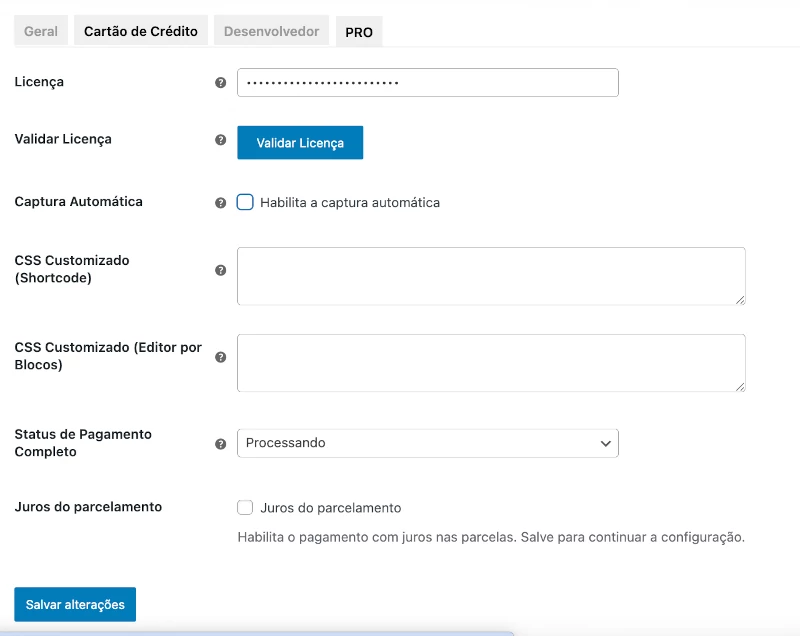Image resolution: width=800 pixels, height=636 pixels.
Task: Enable the Habilita a captura automática checkbox
Action: coord(245,202)
